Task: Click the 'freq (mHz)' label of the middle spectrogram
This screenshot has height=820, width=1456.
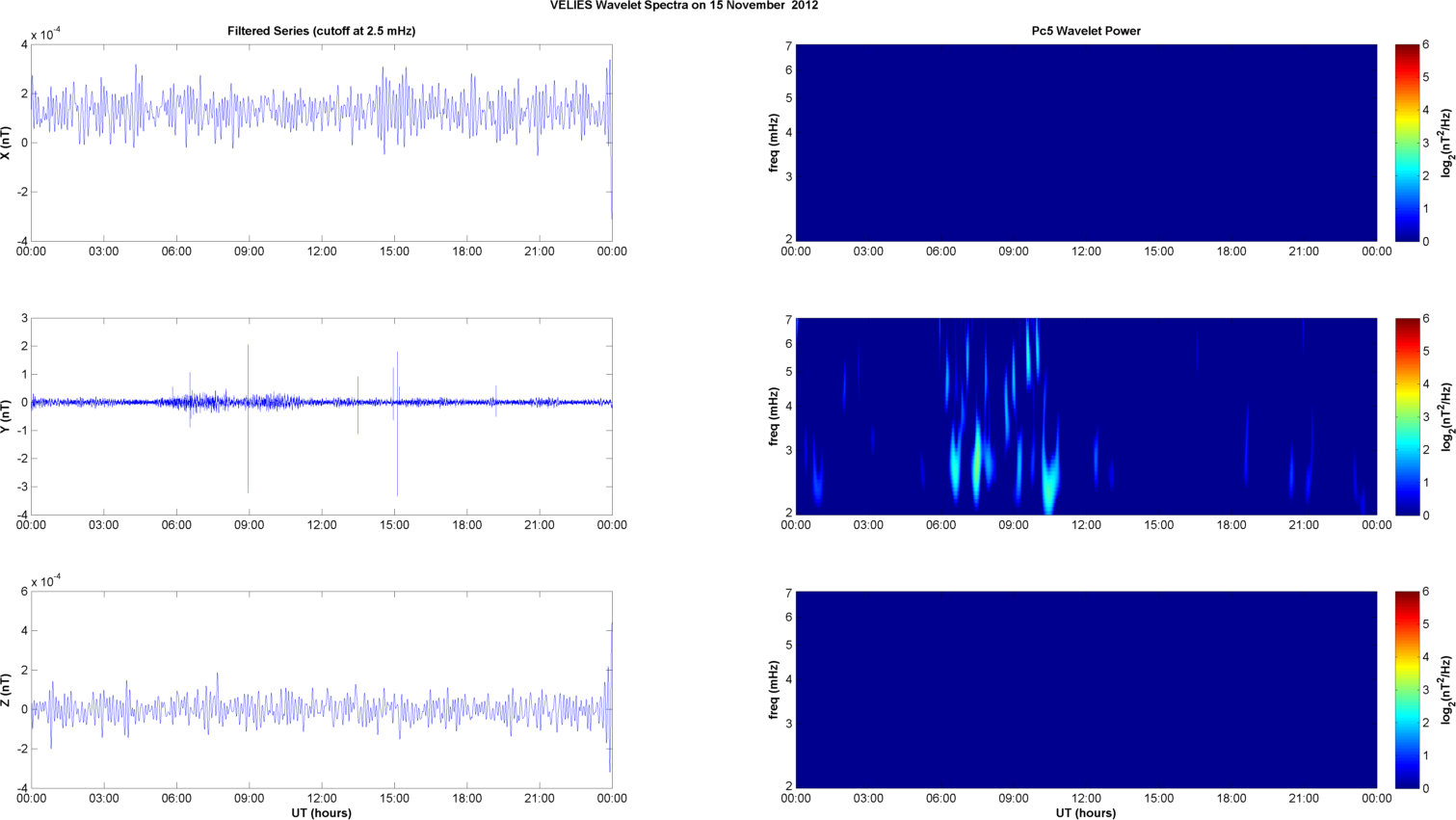Action: (x=774, y=416)
